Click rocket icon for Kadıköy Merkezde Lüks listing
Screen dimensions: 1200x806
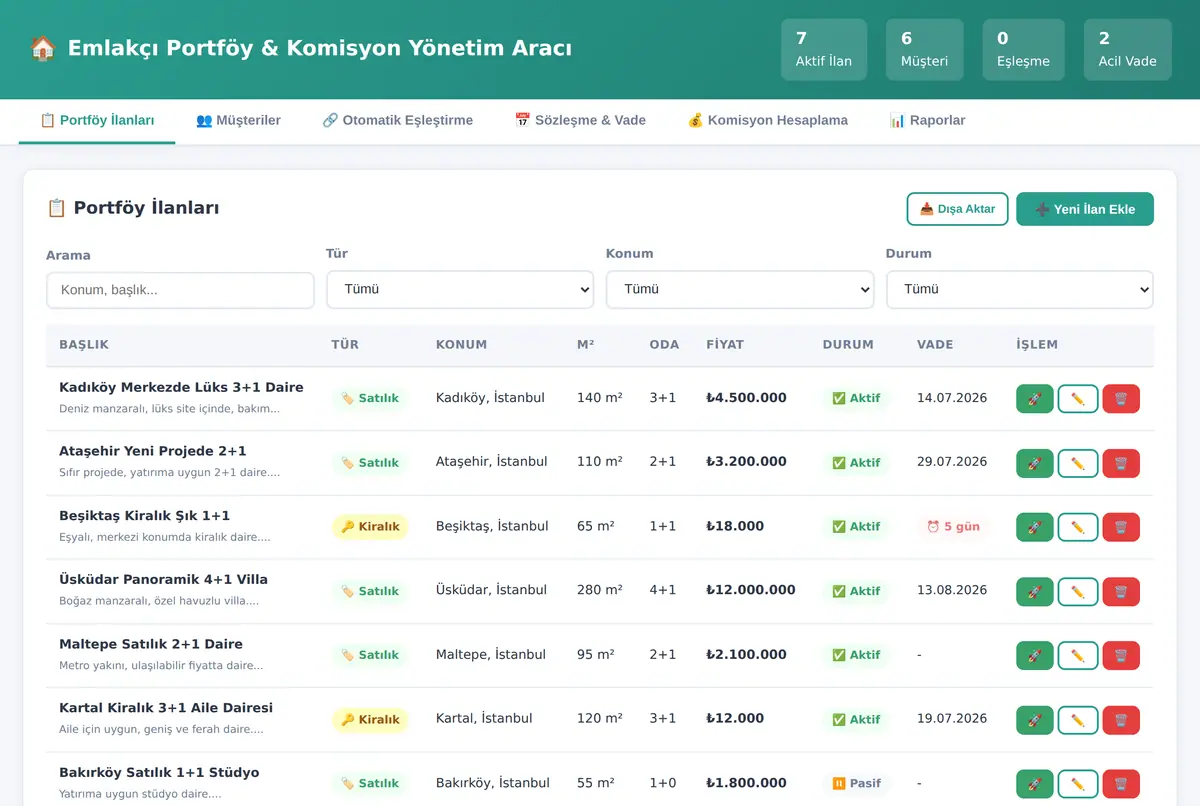1034,398
